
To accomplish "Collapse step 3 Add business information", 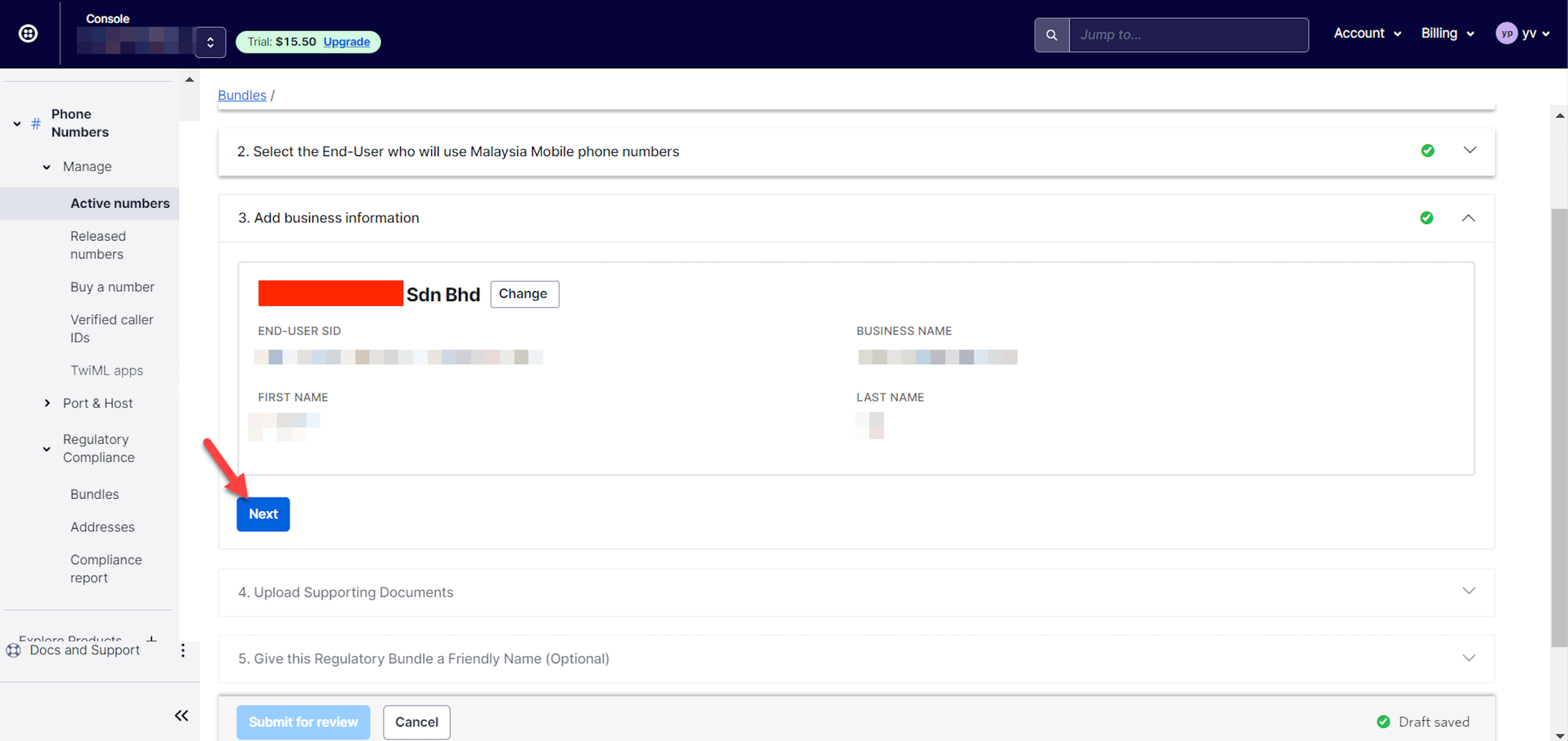I will coord(1468,218).
